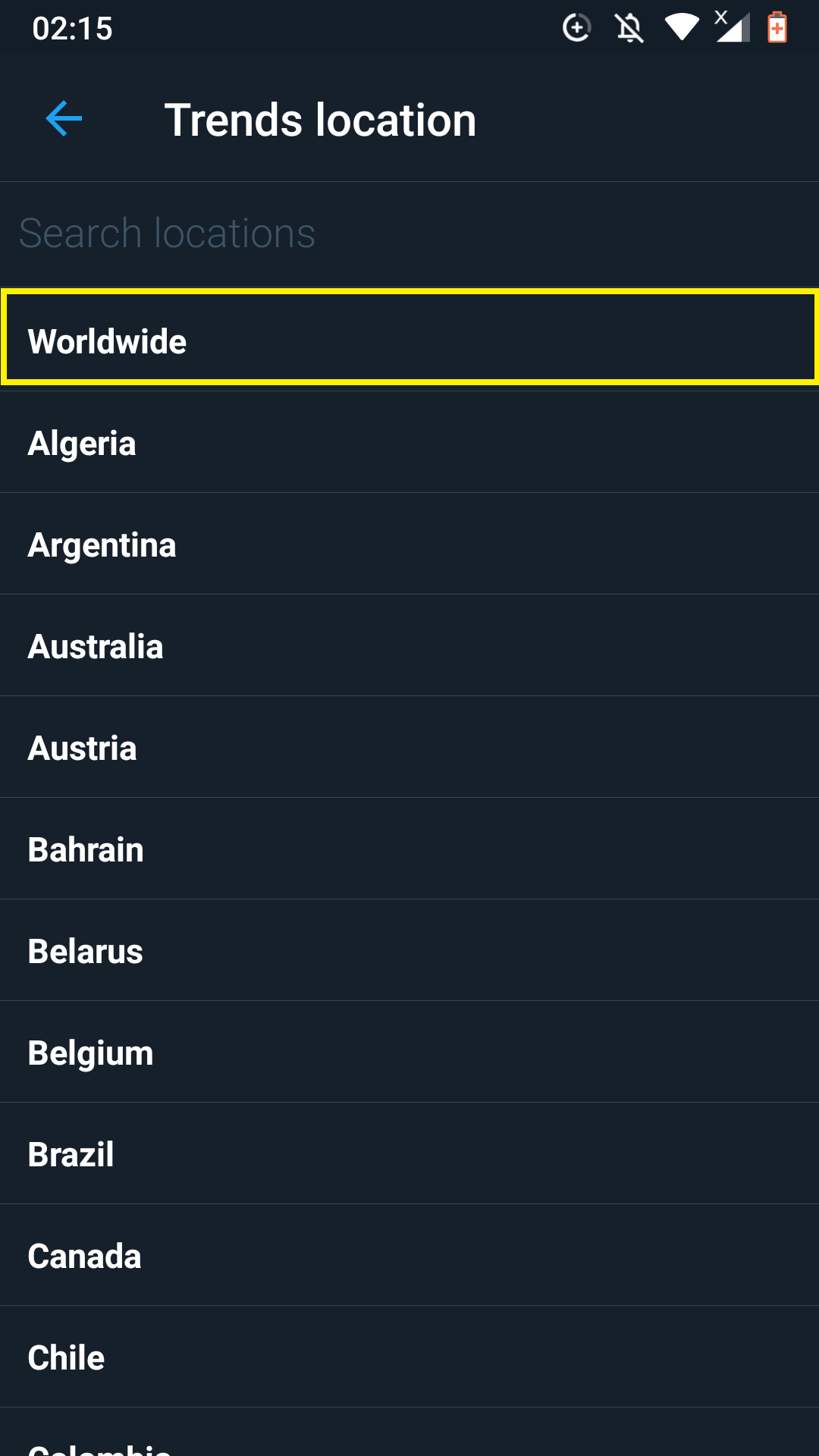
Task: Pick Belgium as trends location
Action: [x=409, y=1053]
